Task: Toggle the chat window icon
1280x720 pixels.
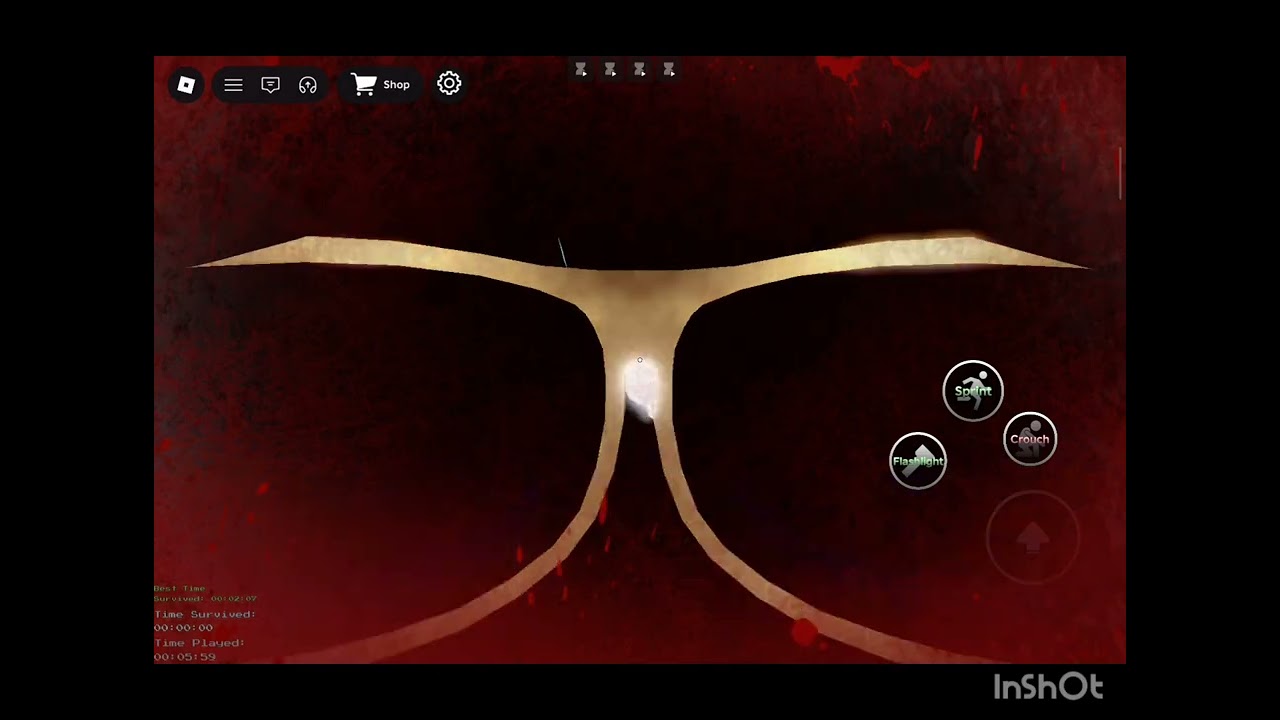Action: coord(270,85)
